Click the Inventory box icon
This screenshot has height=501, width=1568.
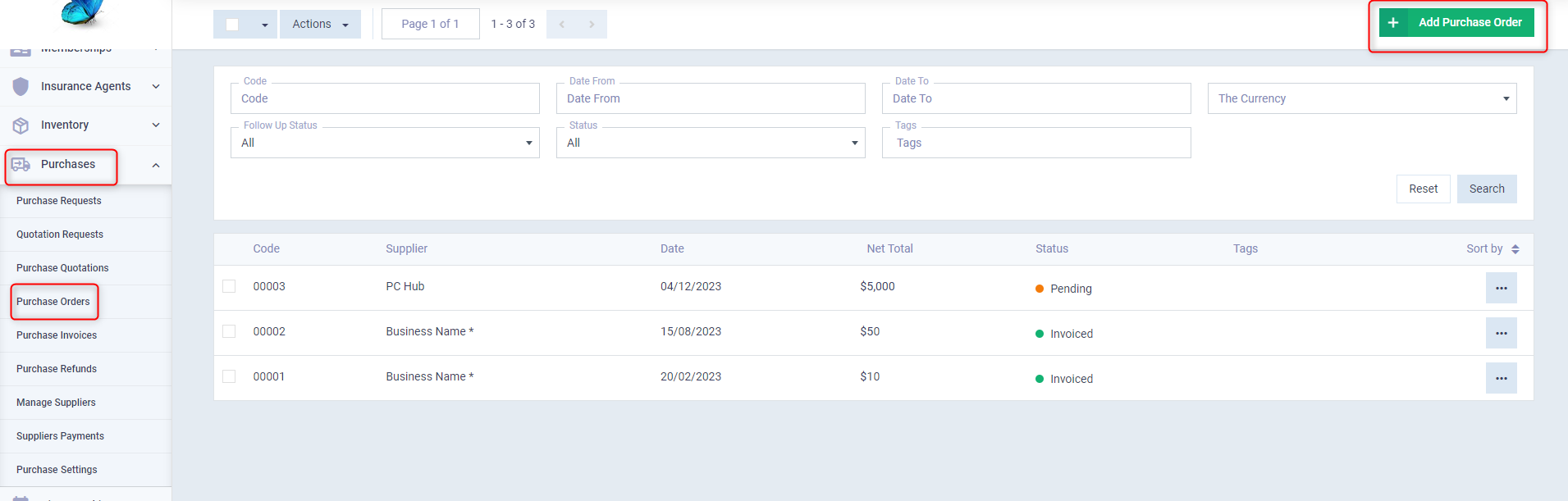click(21, 125)
